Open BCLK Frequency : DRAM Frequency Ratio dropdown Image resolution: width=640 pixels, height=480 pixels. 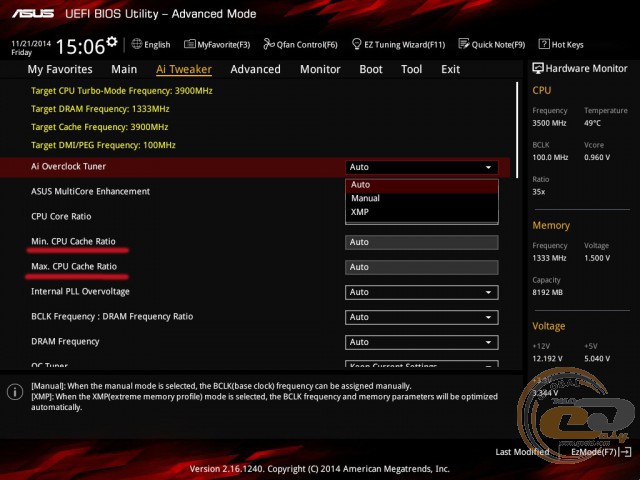click(422, 318)
